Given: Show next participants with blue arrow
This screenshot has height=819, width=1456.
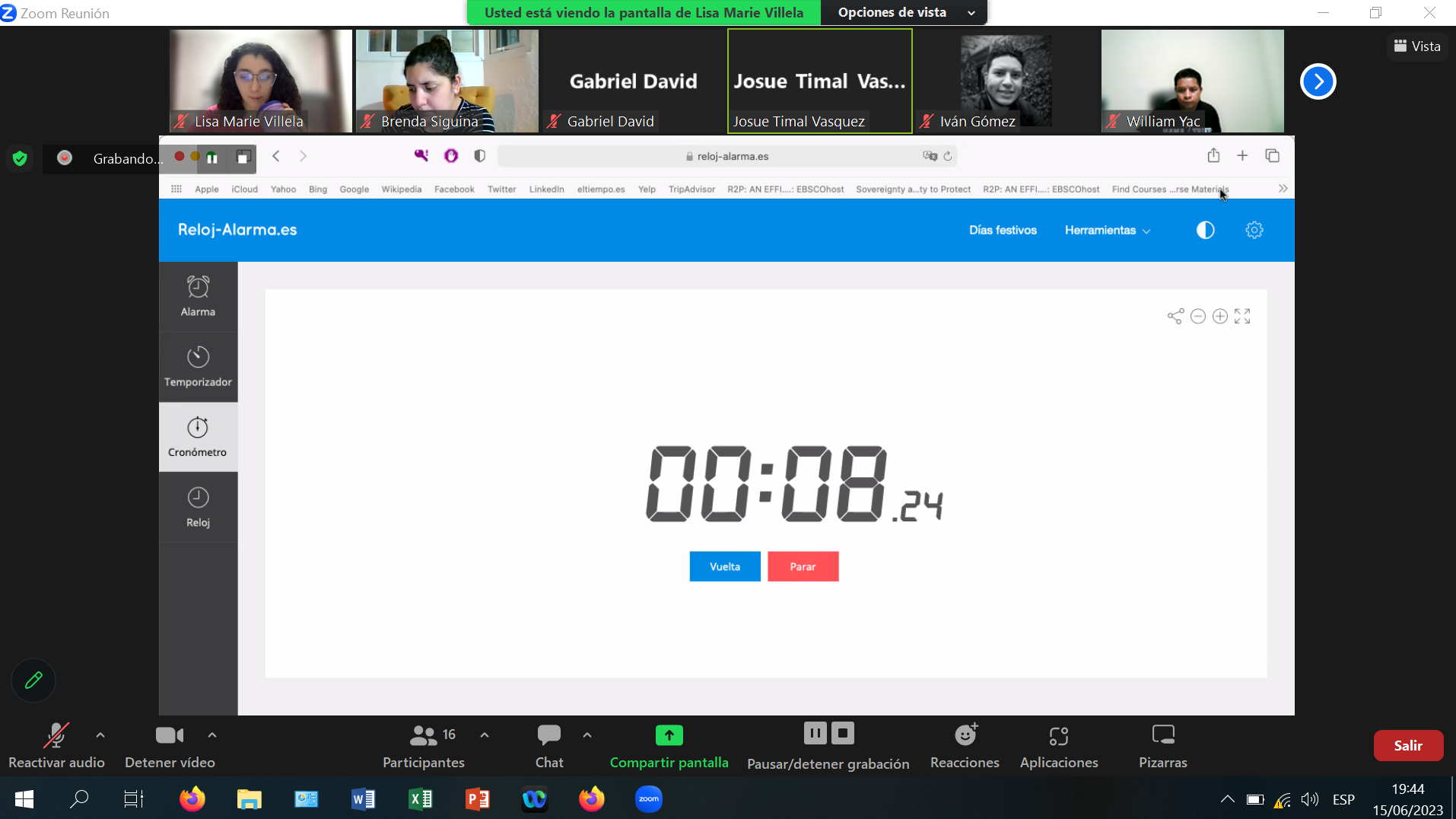Looking at the screenshot, I should point(1318,81).
